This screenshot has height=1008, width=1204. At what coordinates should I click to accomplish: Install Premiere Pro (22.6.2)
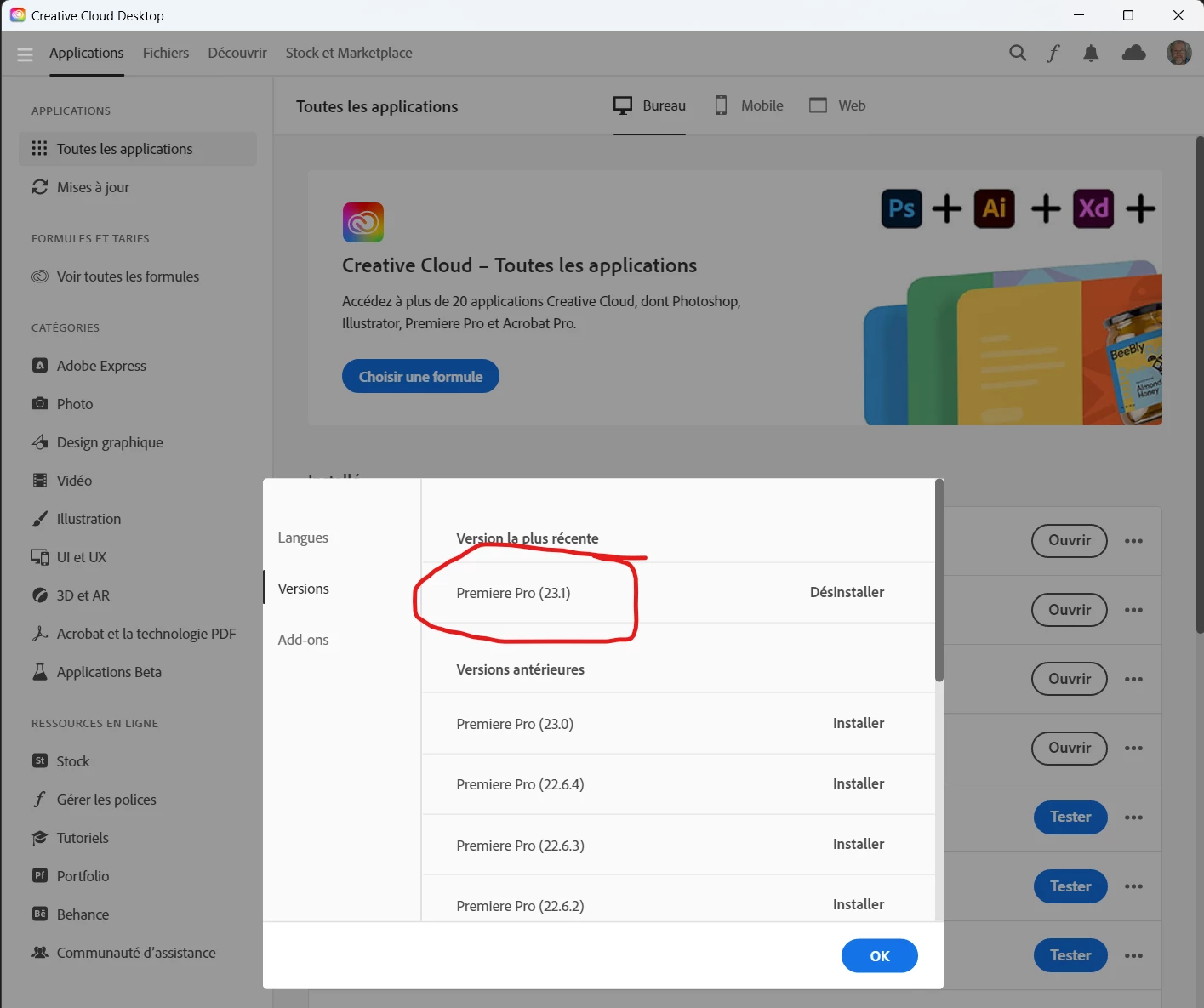859,904
